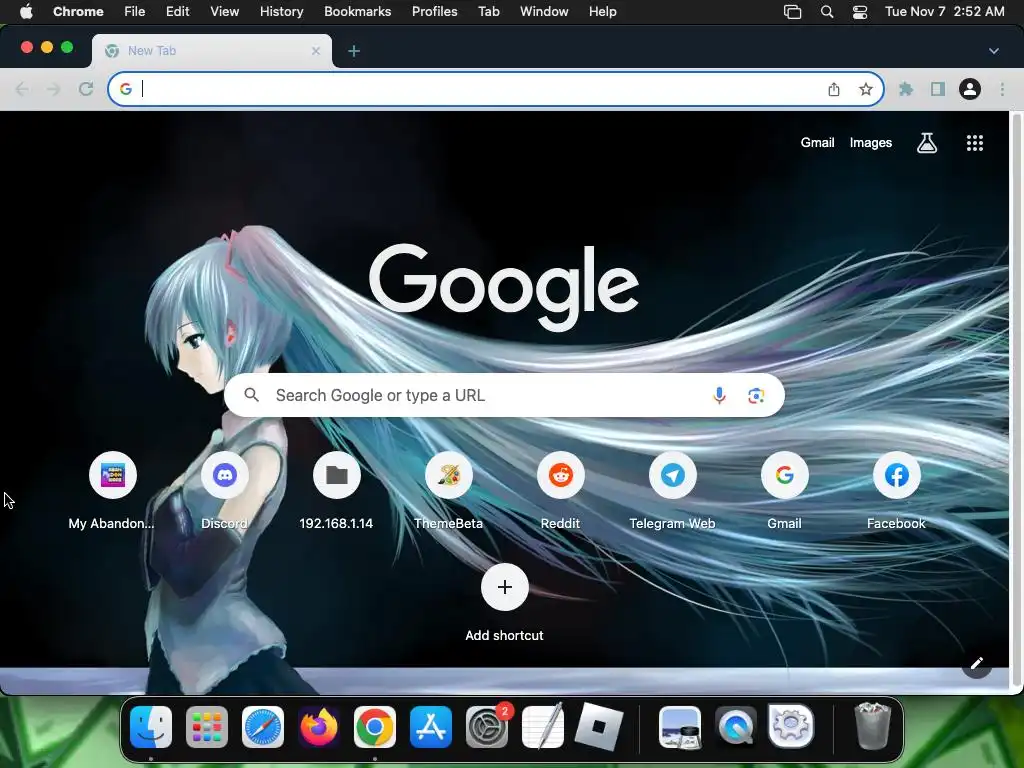1024x768 pixels.
Task: Click the Chrome back arrow button
Action: pos(22,89)
